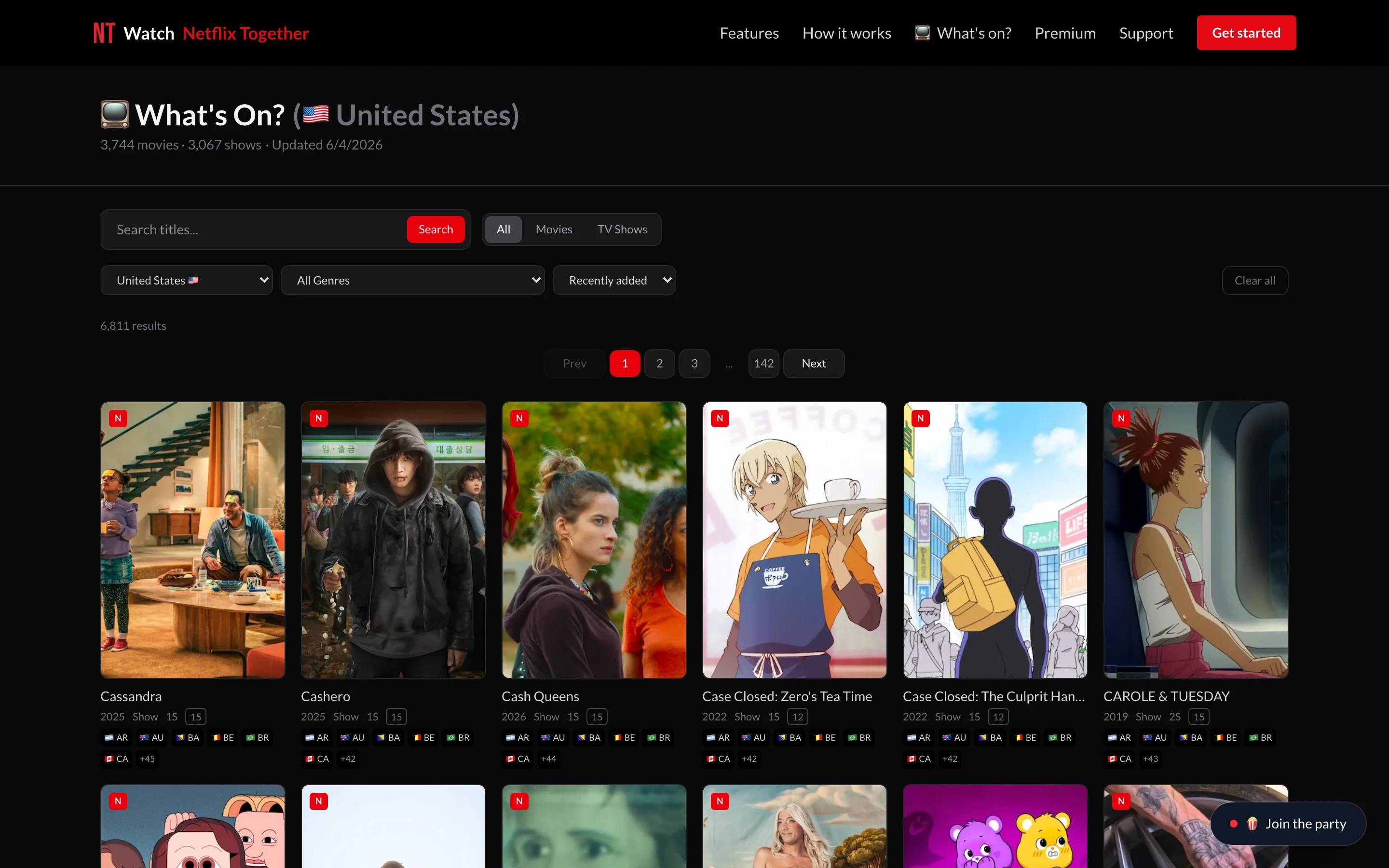Click the NT logo icon in header
Image resolution: width=1389 pixels, height=868 pixels.
click(x=104, y=33)
